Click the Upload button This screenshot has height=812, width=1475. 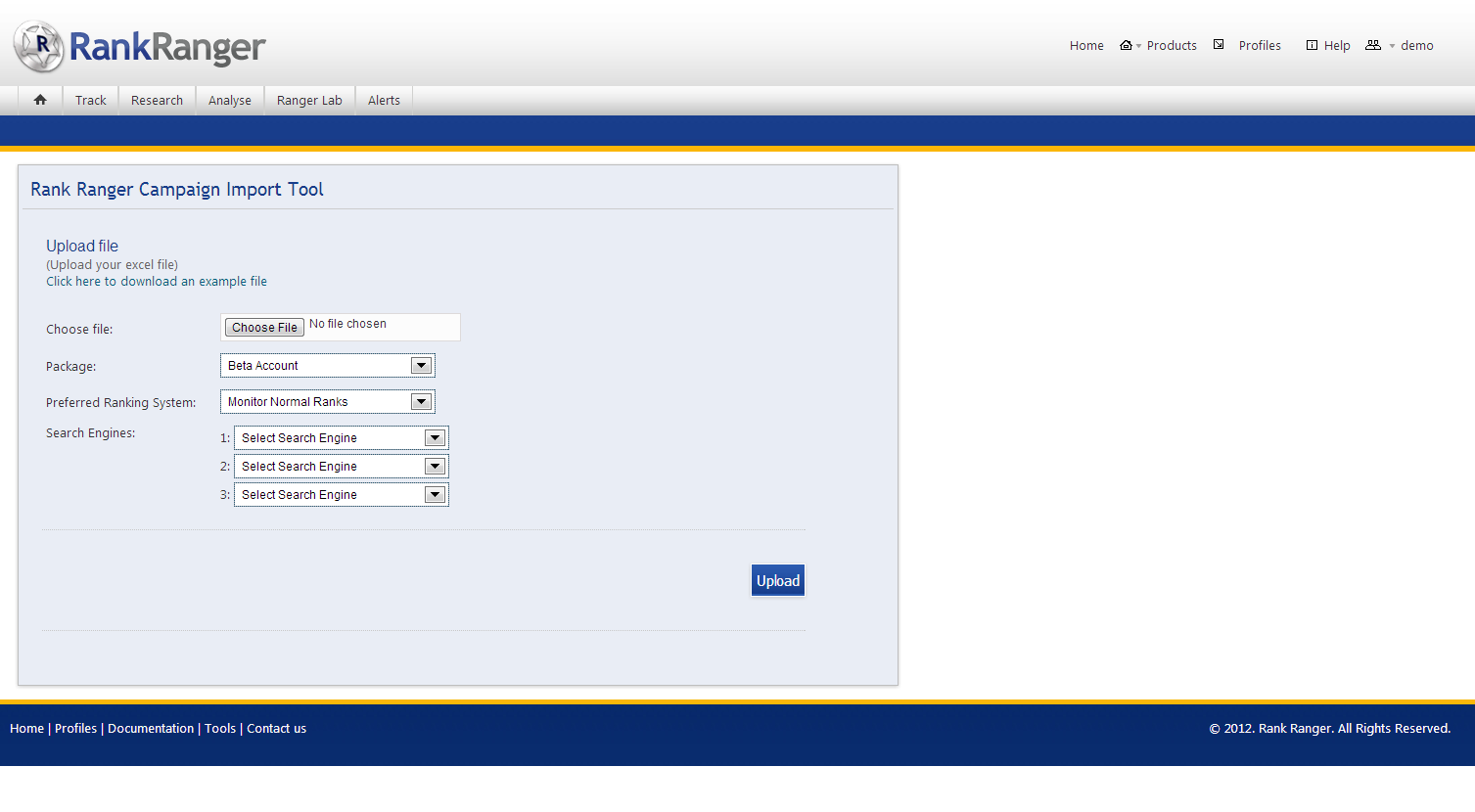click(x=778, y=580)
